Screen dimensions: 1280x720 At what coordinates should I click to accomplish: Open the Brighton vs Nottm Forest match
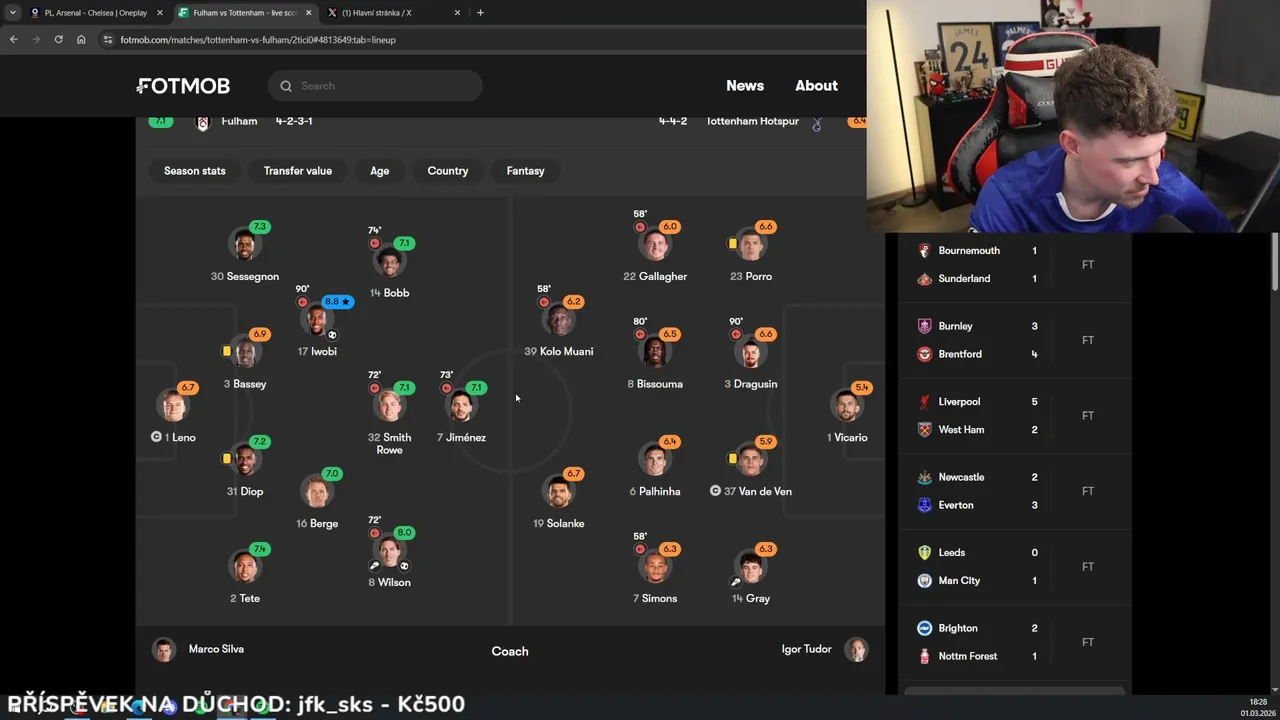(1014, 642)
